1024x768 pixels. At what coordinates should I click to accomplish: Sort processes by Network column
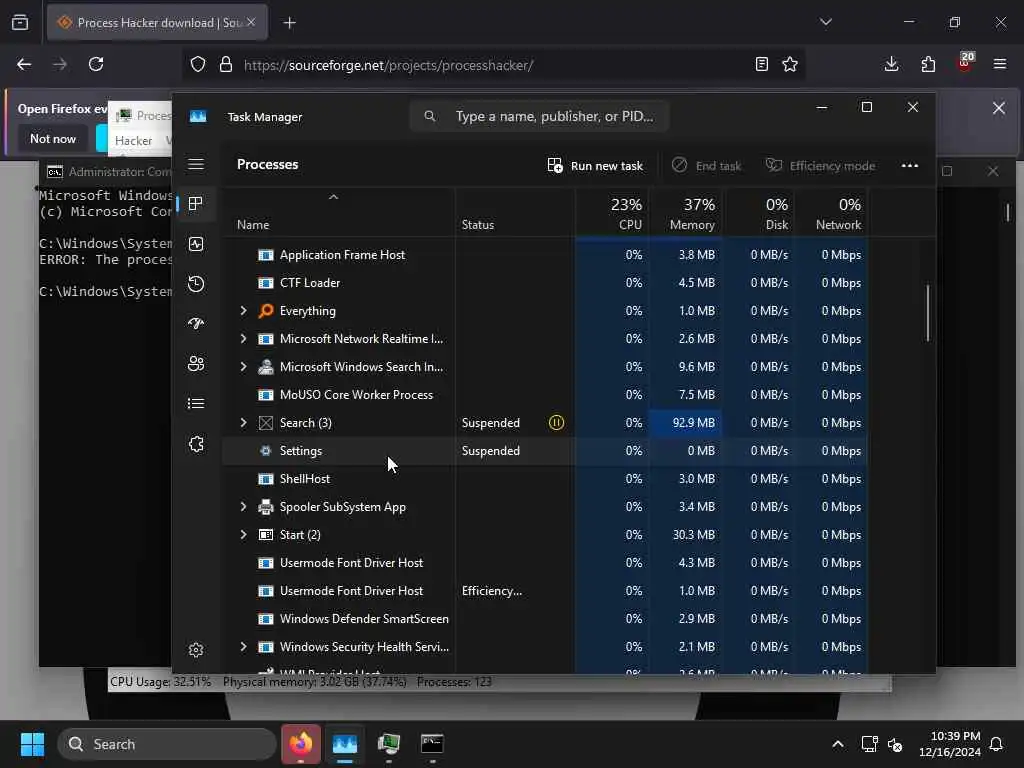point(831,214)
